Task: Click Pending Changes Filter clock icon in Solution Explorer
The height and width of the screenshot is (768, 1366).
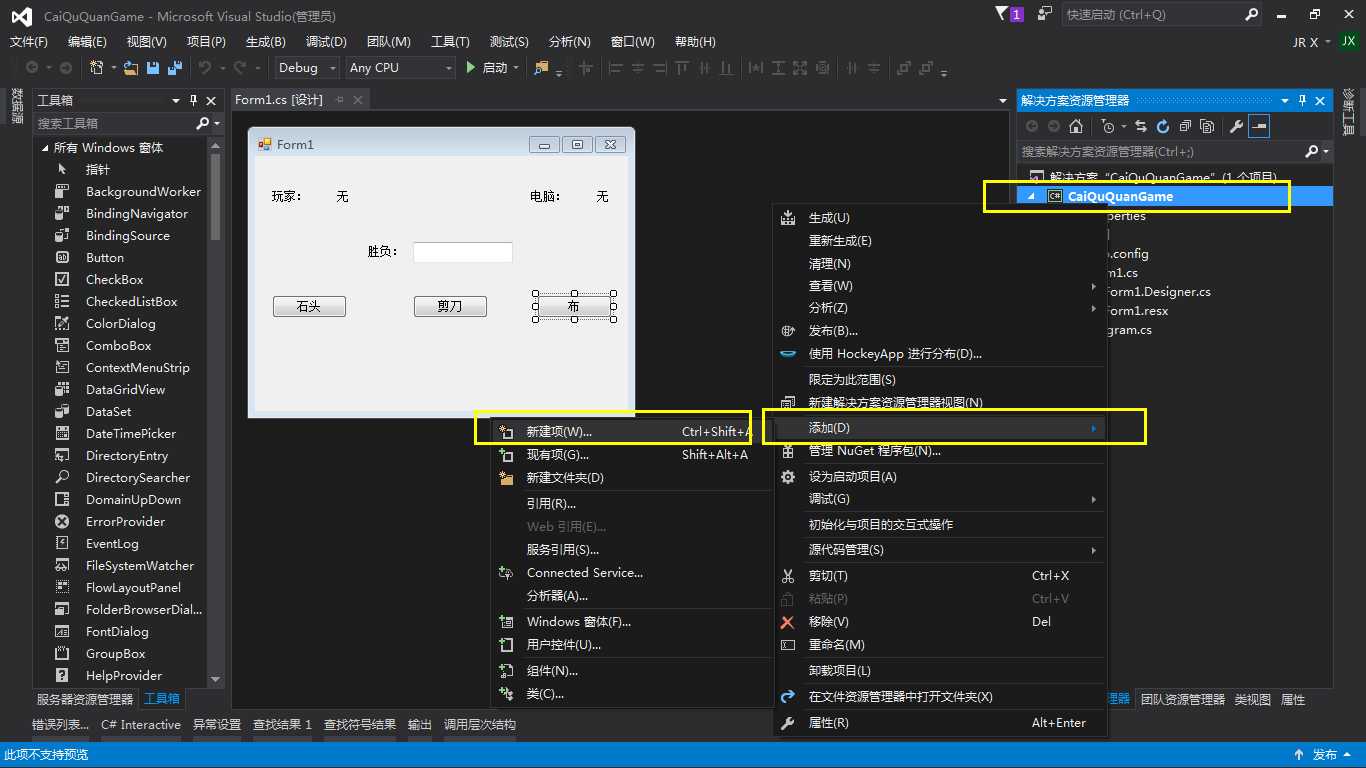Action: tap(1108, 126)
